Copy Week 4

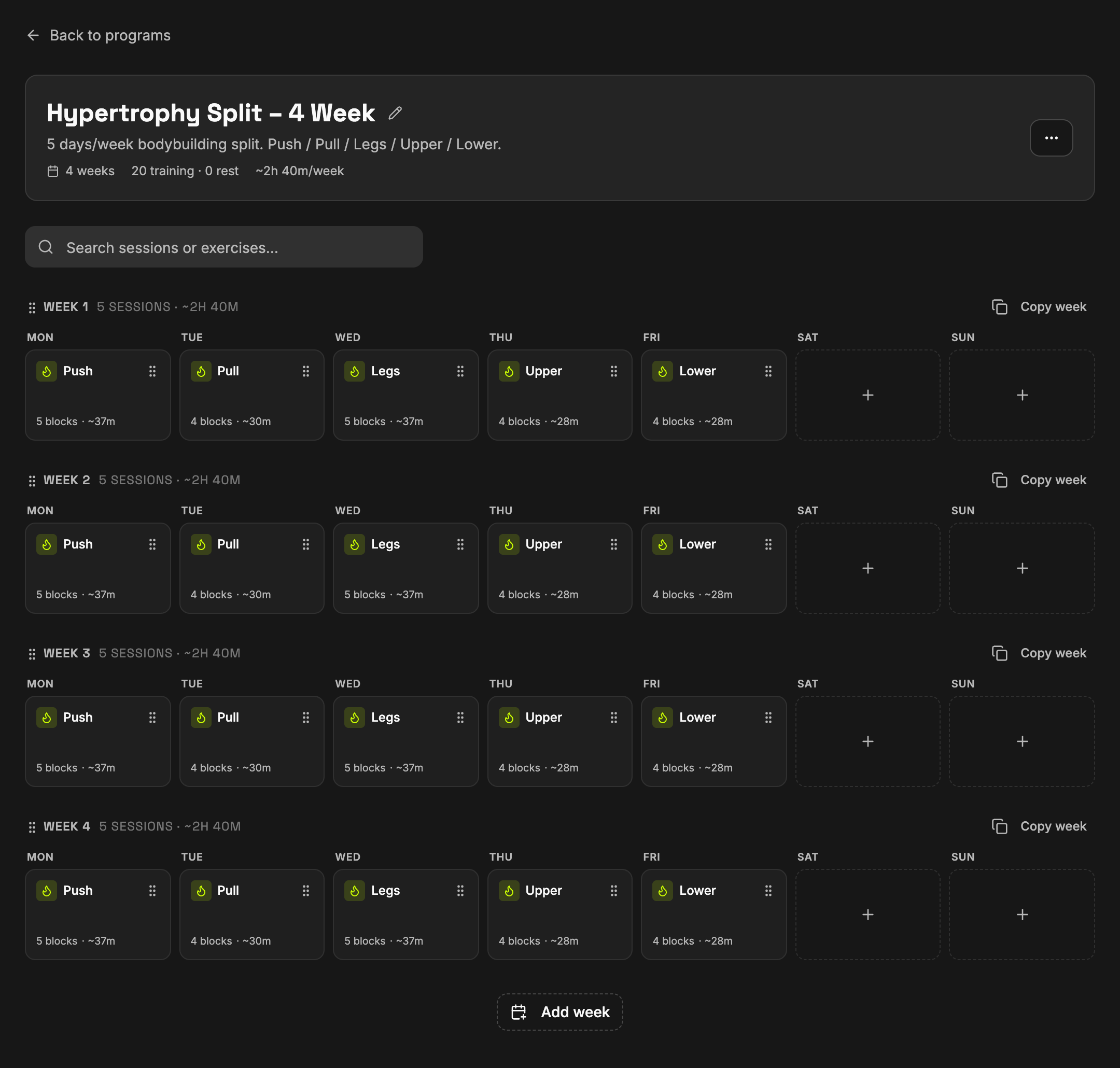coord(1039,826)
